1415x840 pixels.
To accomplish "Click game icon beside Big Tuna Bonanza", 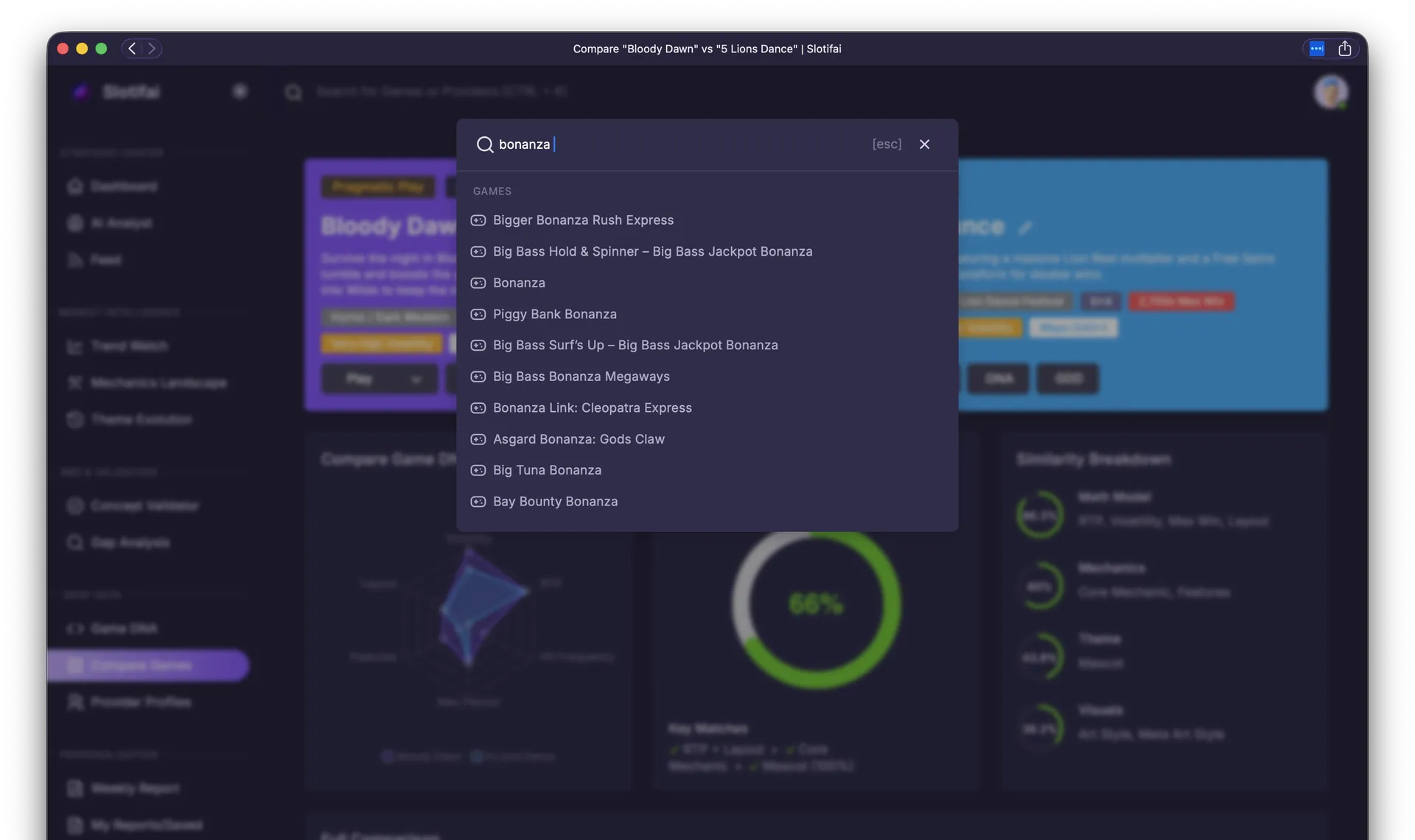I will (478, 470).
